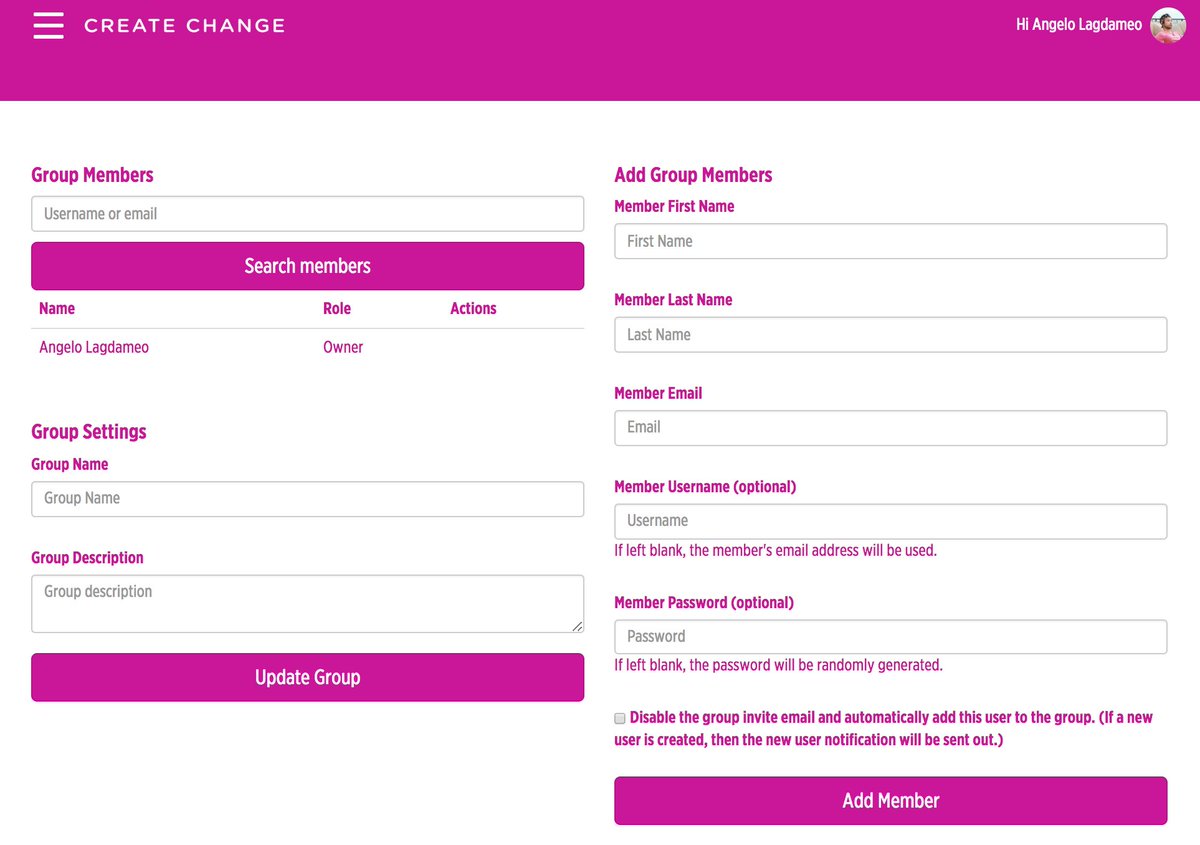This screenshot has height=845, width=1200.
Task: Click the Add Member button
Action: [891, 801]
